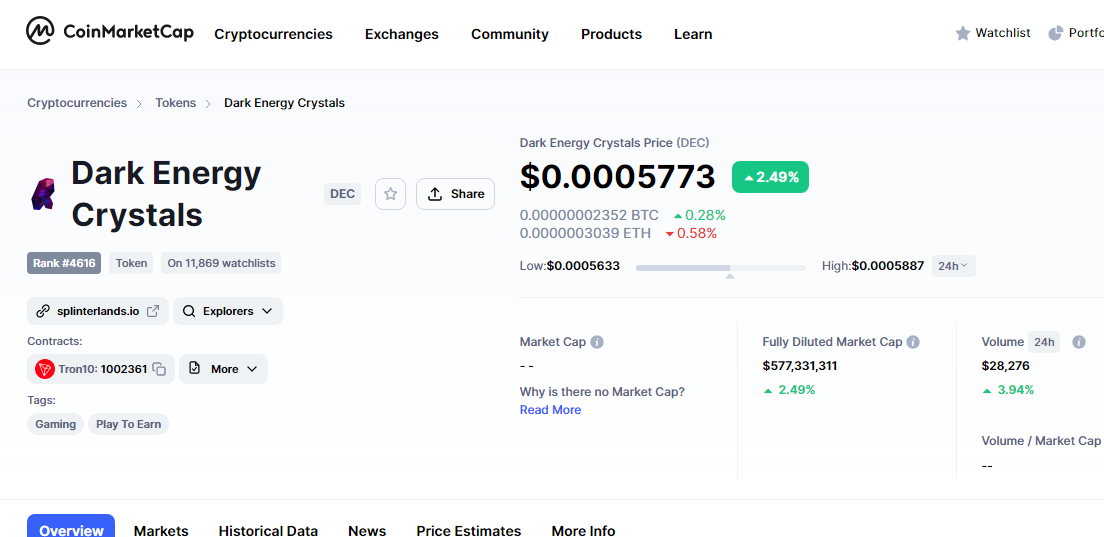
Task: Click the 0.0000003039 ETH price text
Action: coord(585,233)
